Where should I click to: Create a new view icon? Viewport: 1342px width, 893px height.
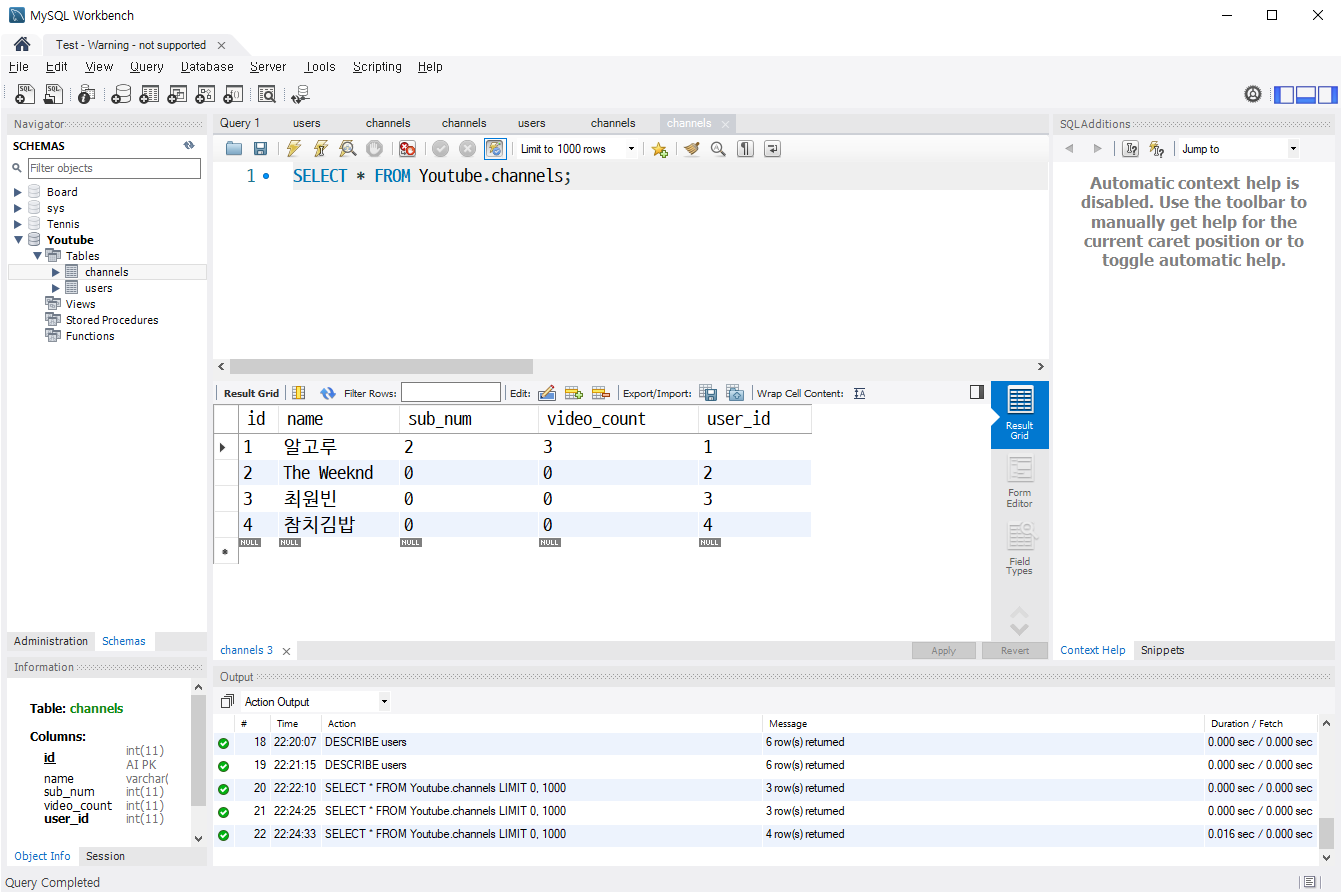[x=177, y=94]
